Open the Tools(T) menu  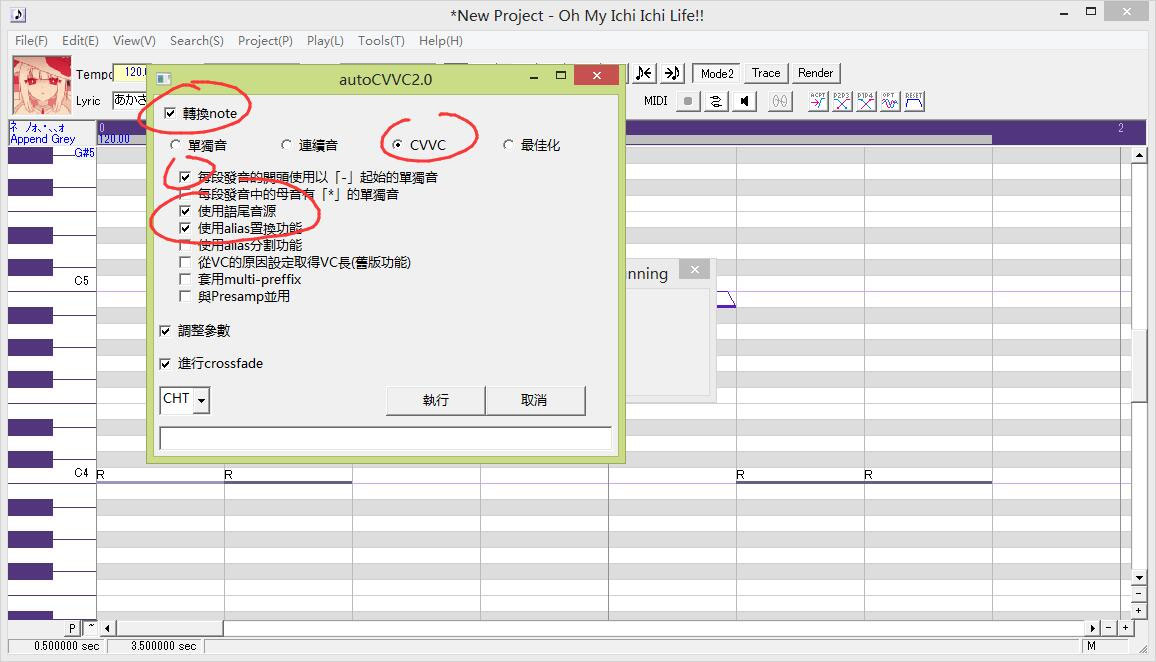coord(380,41)
